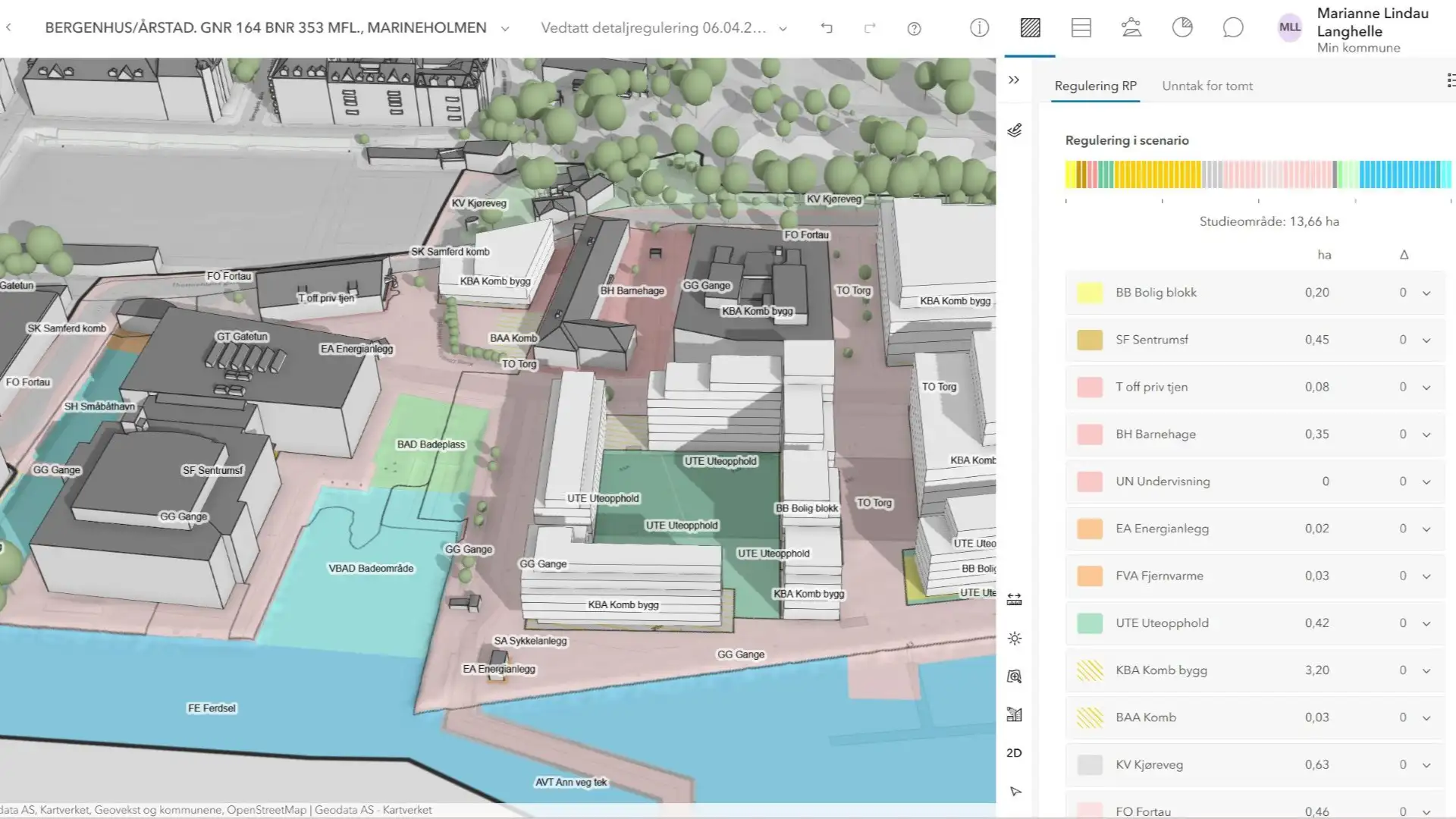Open the comments speech bubble icon

coord(1233,28)
